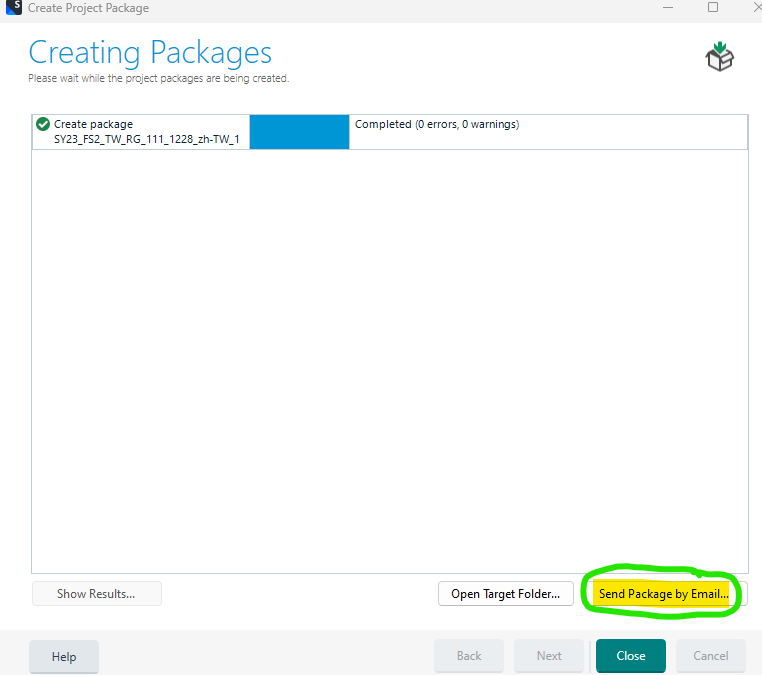Viewport: 762px width, 675px height.
Task: Click the package box icon at top right
Action: coord(720,57)
